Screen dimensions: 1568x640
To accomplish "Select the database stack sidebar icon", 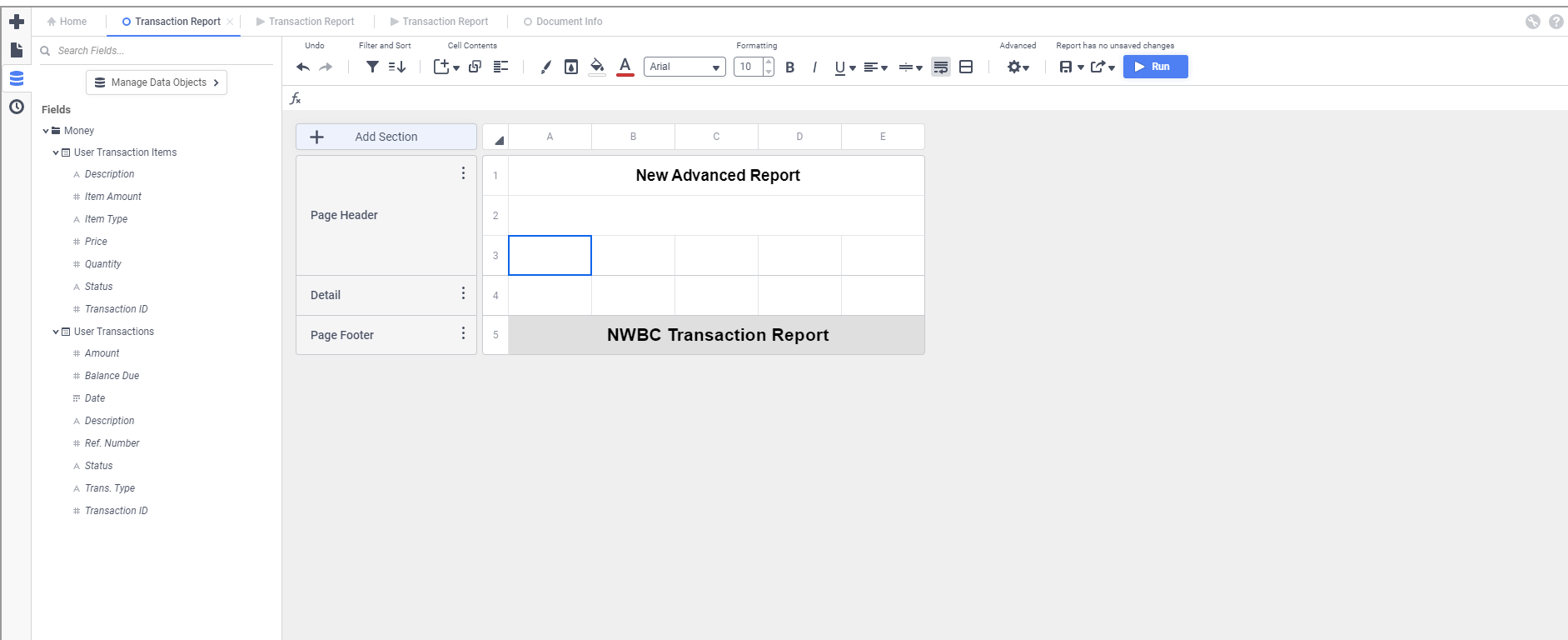I will point(16,78).
